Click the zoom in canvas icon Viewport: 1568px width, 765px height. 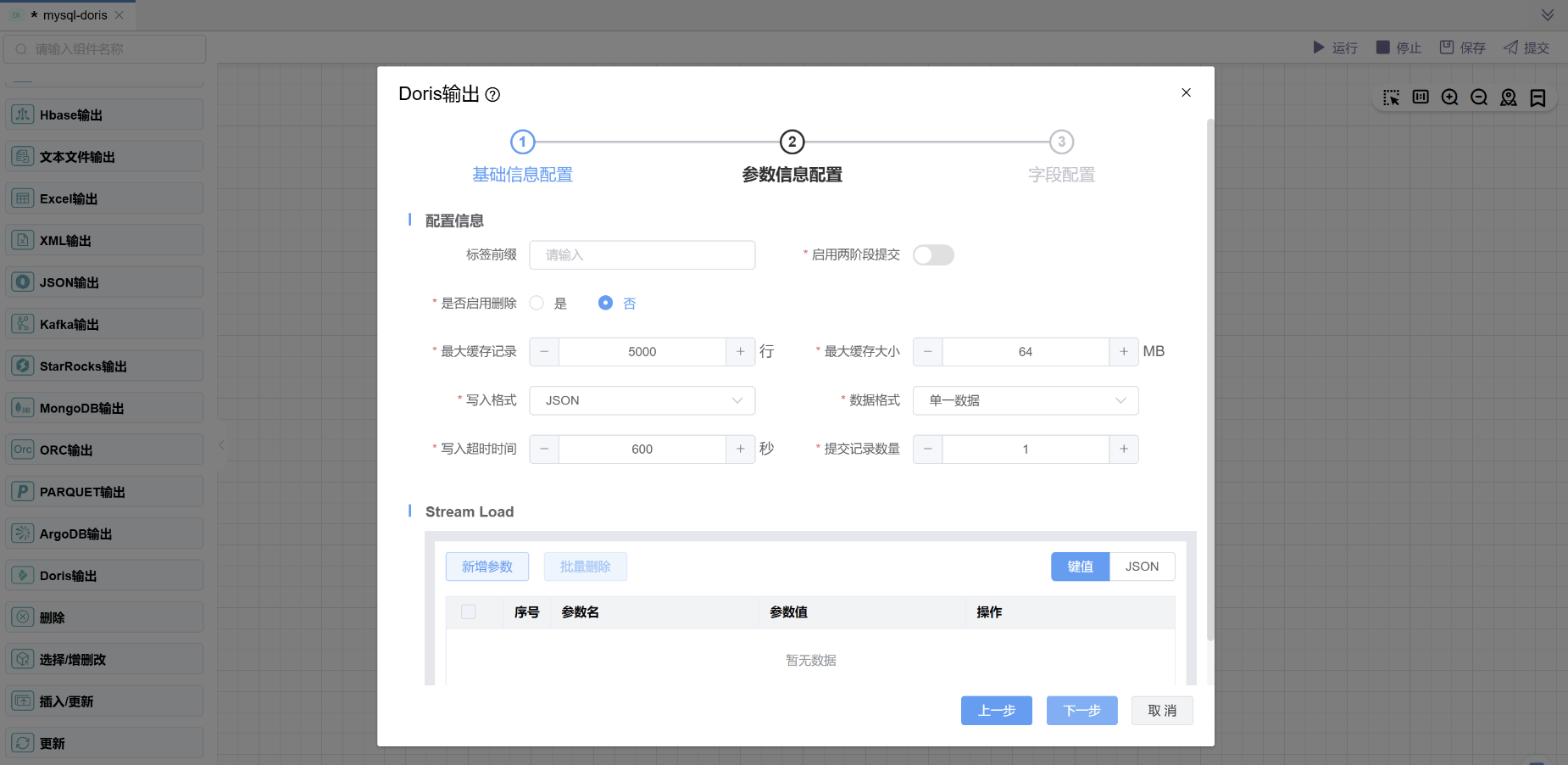coord(1449,98)
